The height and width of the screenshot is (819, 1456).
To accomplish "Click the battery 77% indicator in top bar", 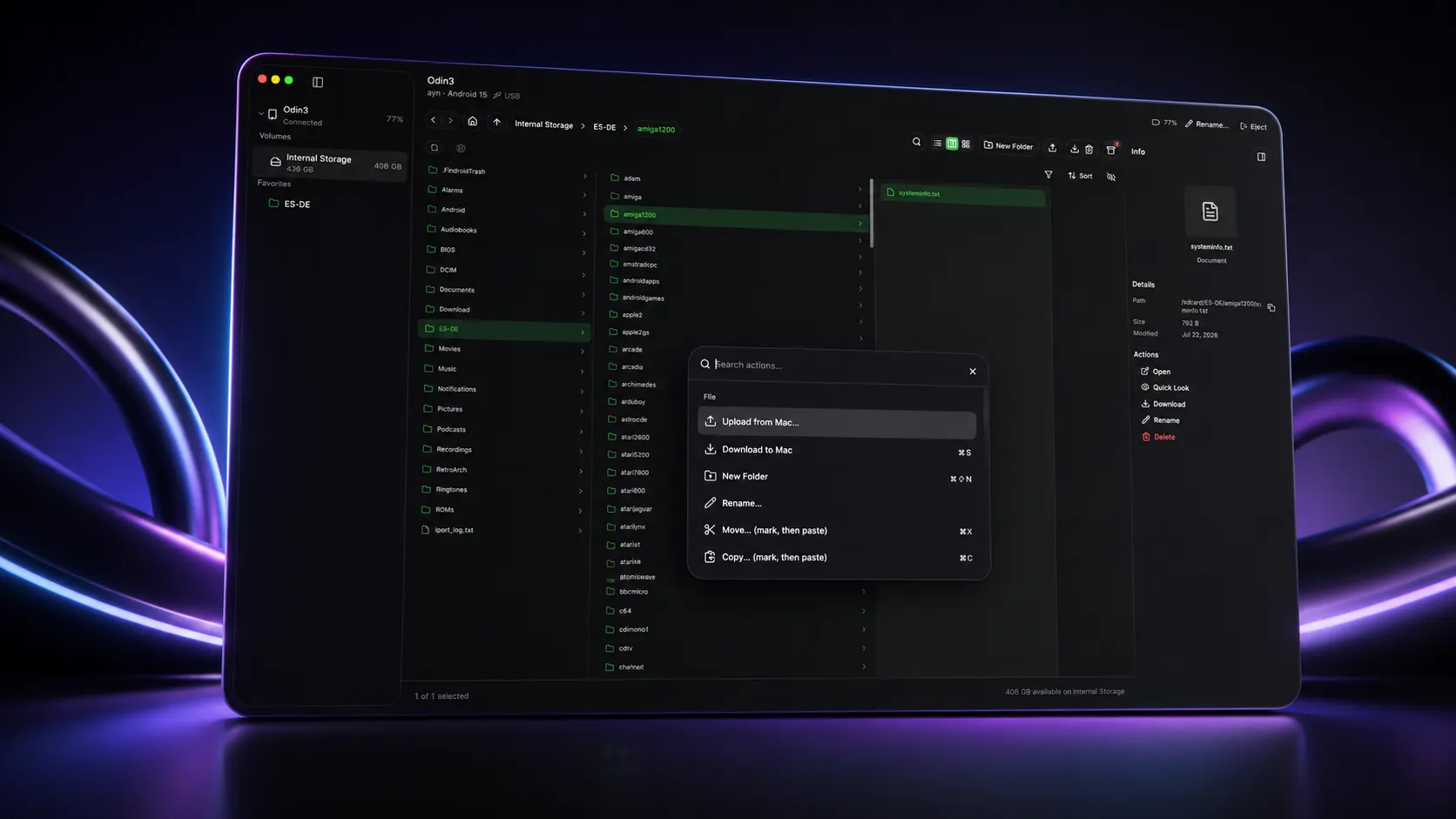I will 1164,123.
